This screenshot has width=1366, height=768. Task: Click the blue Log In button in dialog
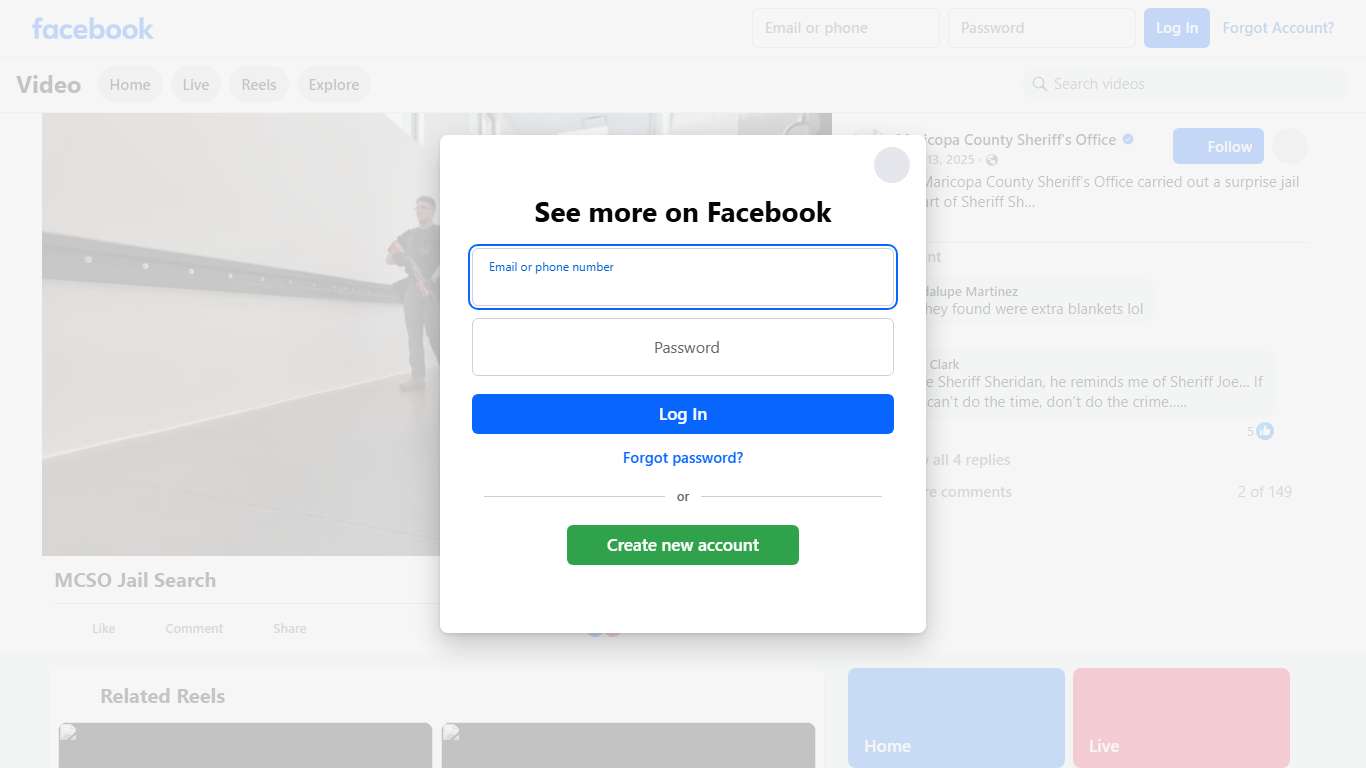pyautogui.click(x=683, y=414)
